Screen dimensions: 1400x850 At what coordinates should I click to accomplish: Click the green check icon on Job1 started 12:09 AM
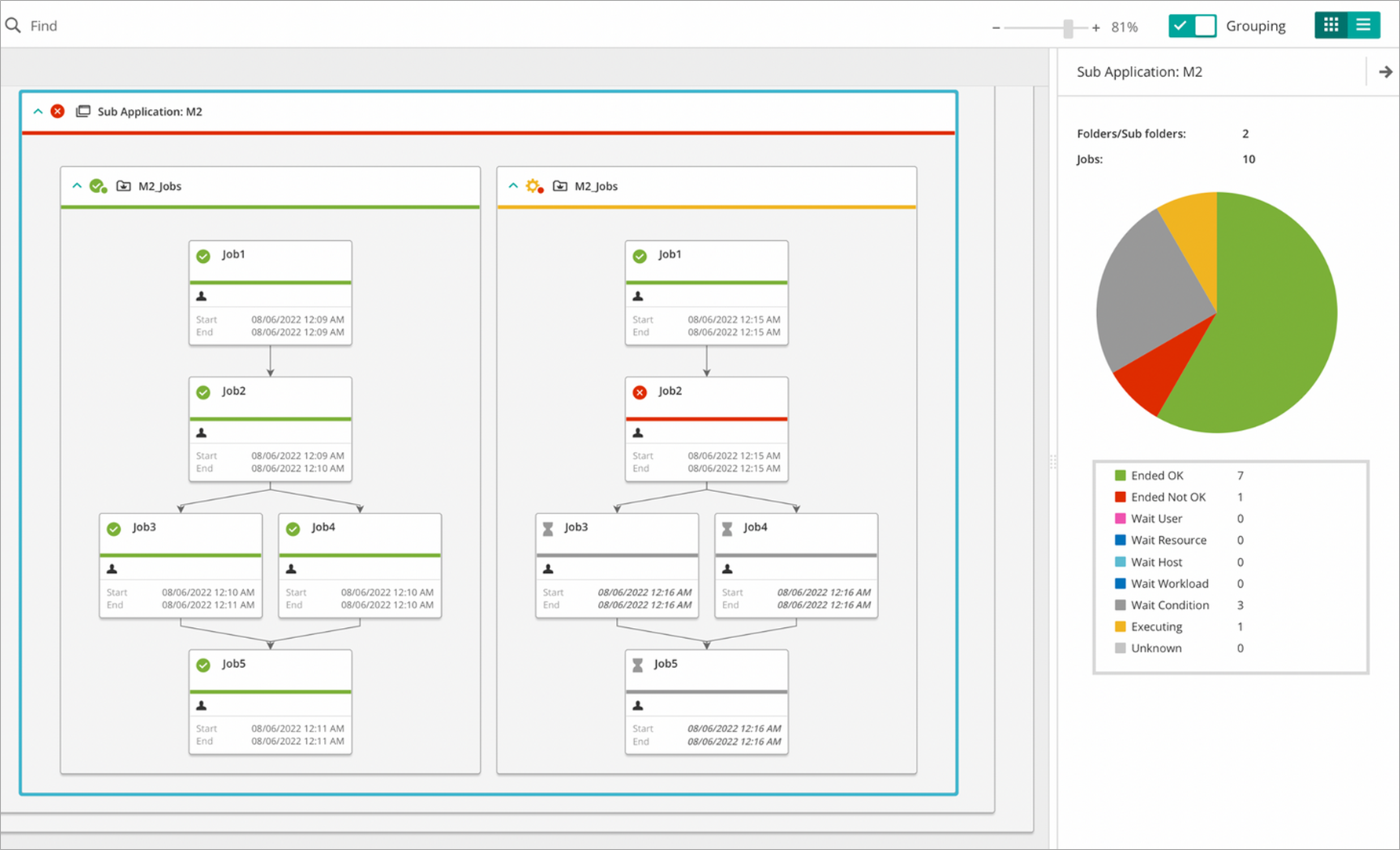click(203, 256)
